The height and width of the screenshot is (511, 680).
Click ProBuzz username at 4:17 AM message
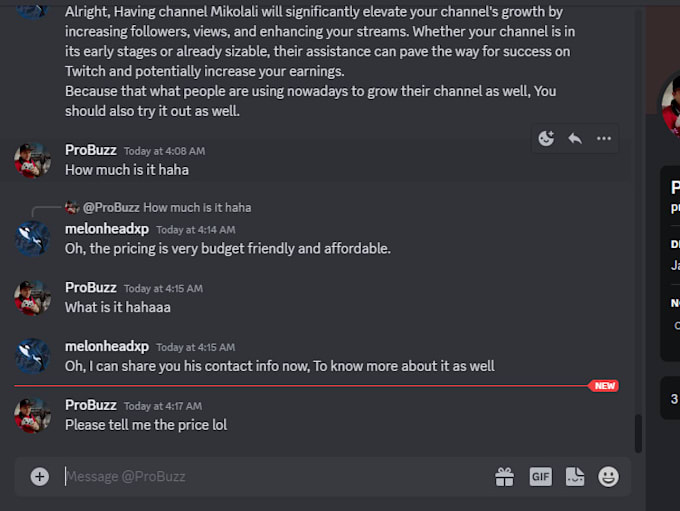point(91,405)
